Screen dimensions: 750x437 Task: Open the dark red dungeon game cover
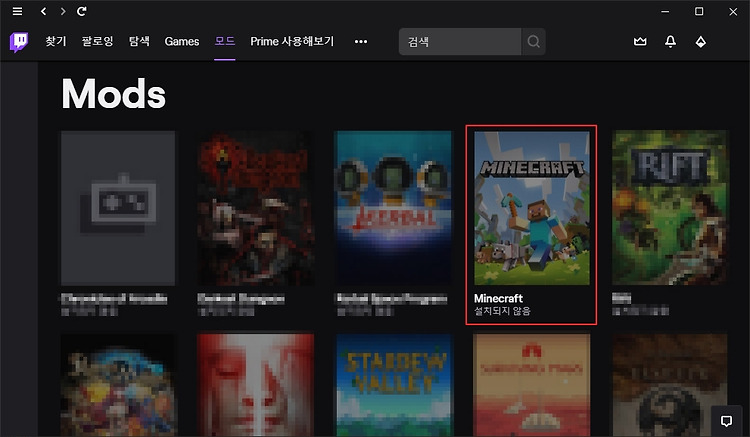click(255, 208)
